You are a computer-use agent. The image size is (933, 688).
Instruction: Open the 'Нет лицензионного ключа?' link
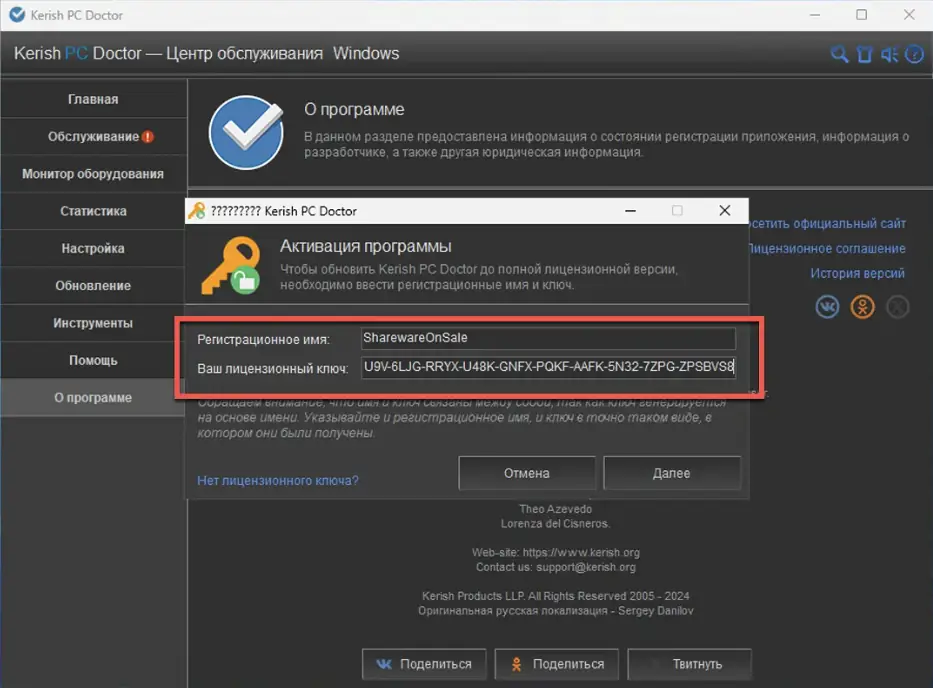point(278,480)
